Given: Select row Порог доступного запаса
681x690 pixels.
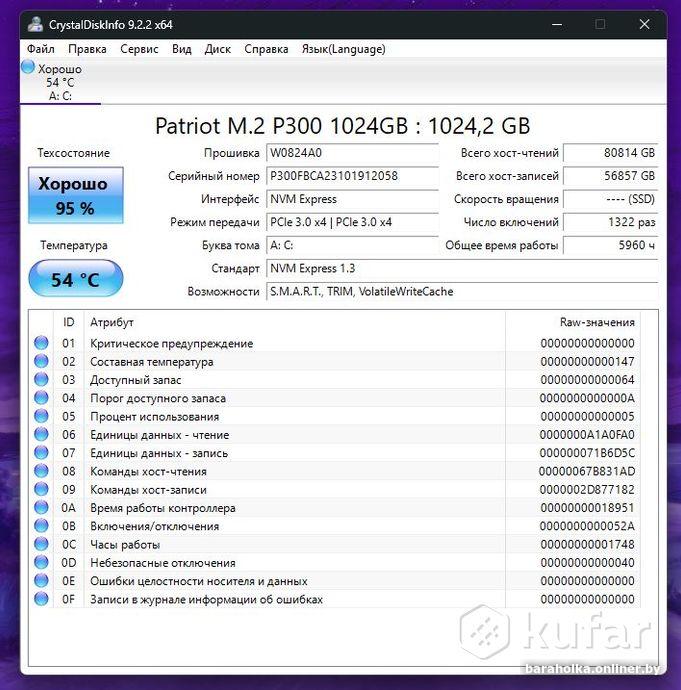Looking at the screenshot, I should point(335,398).
